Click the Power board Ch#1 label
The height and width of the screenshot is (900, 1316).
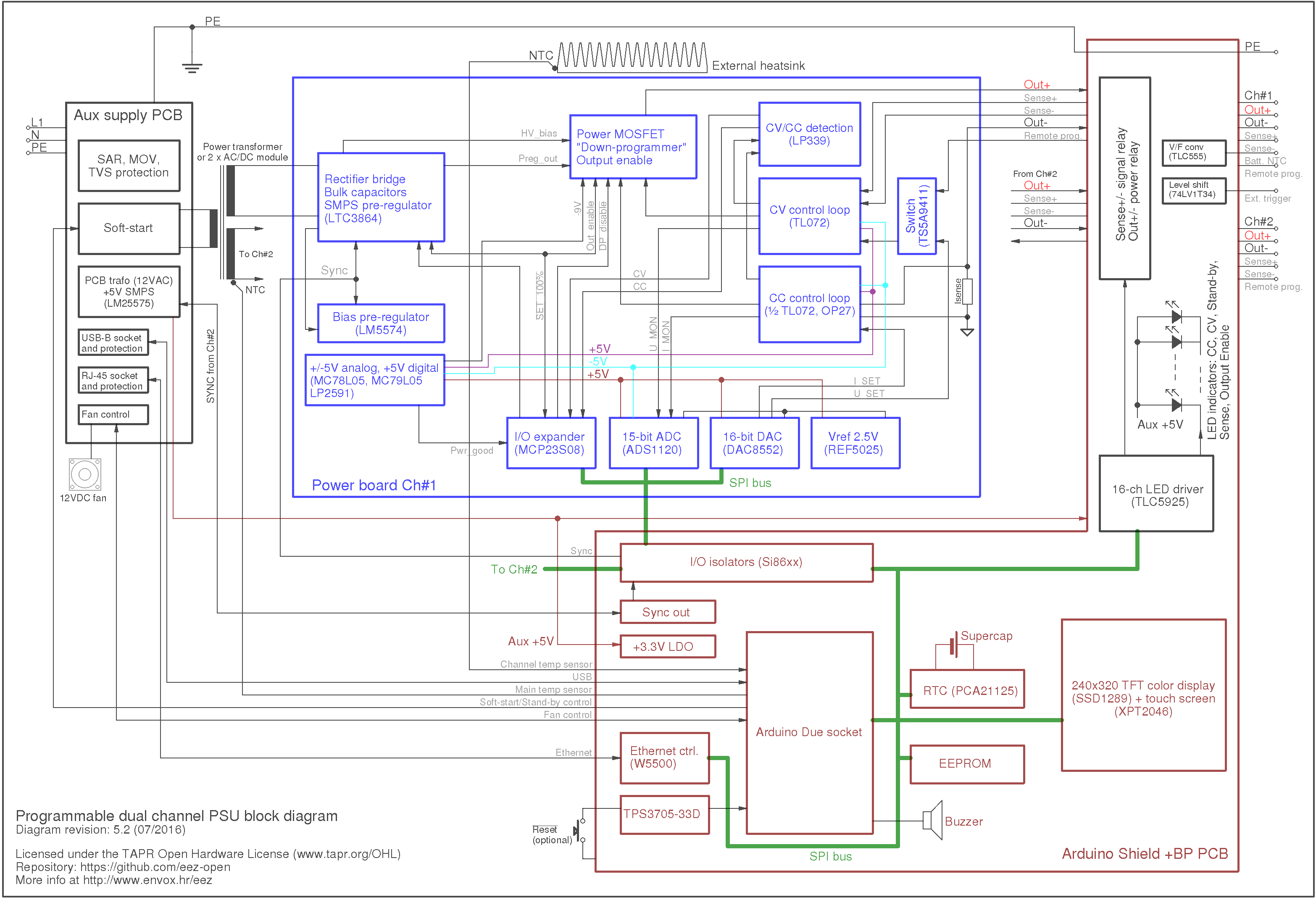[374, 485]
